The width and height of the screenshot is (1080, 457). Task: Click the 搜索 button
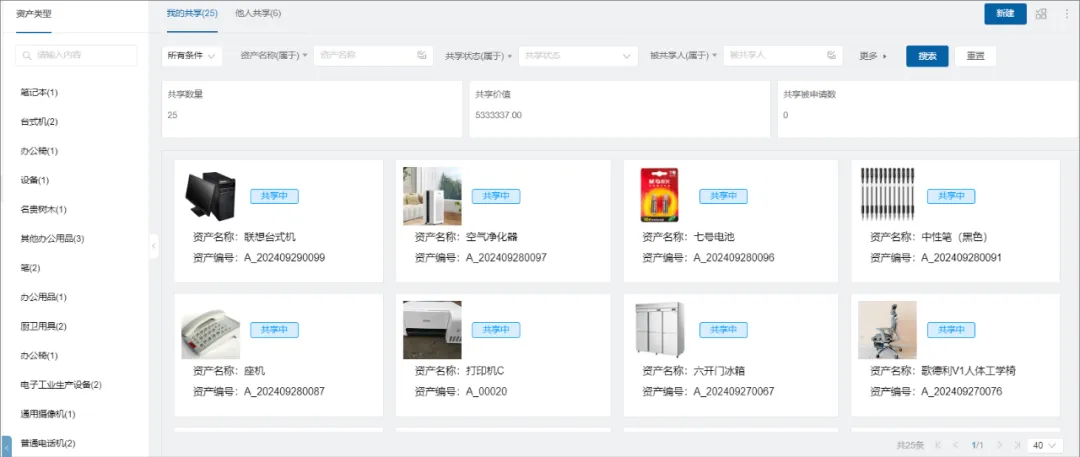pos(927,56)
